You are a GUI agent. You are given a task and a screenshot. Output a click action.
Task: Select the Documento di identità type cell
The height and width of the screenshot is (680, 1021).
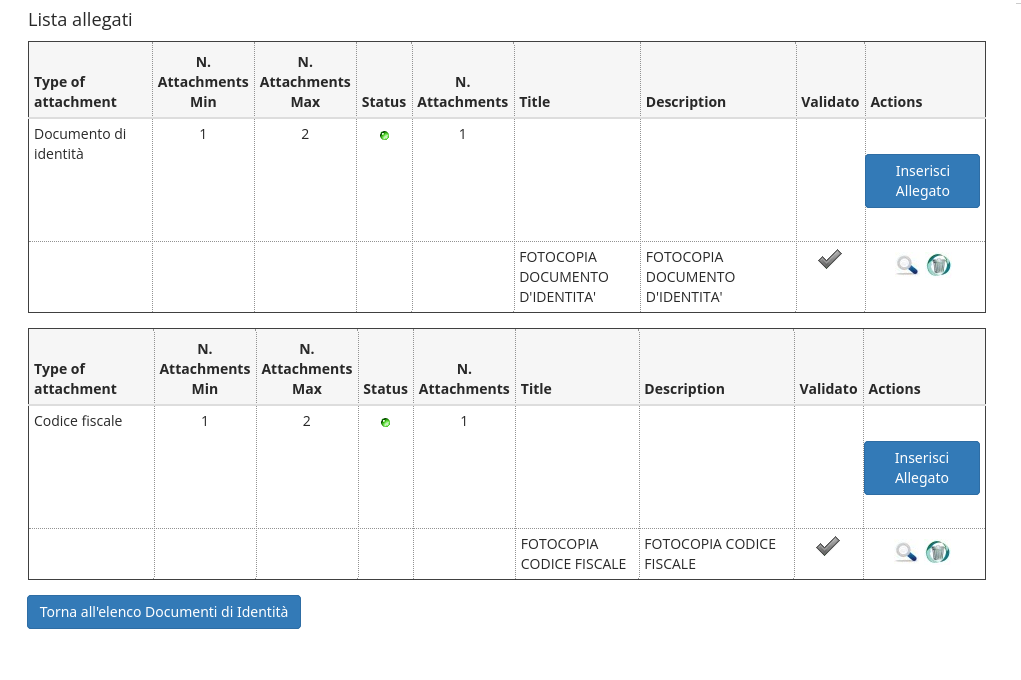coord(80,143)
